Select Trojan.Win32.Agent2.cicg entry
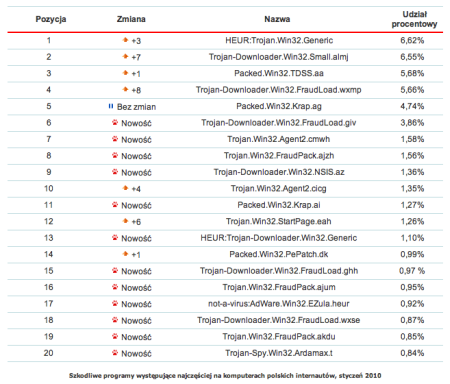Viewport: 450px width, 384px height. 279,188
